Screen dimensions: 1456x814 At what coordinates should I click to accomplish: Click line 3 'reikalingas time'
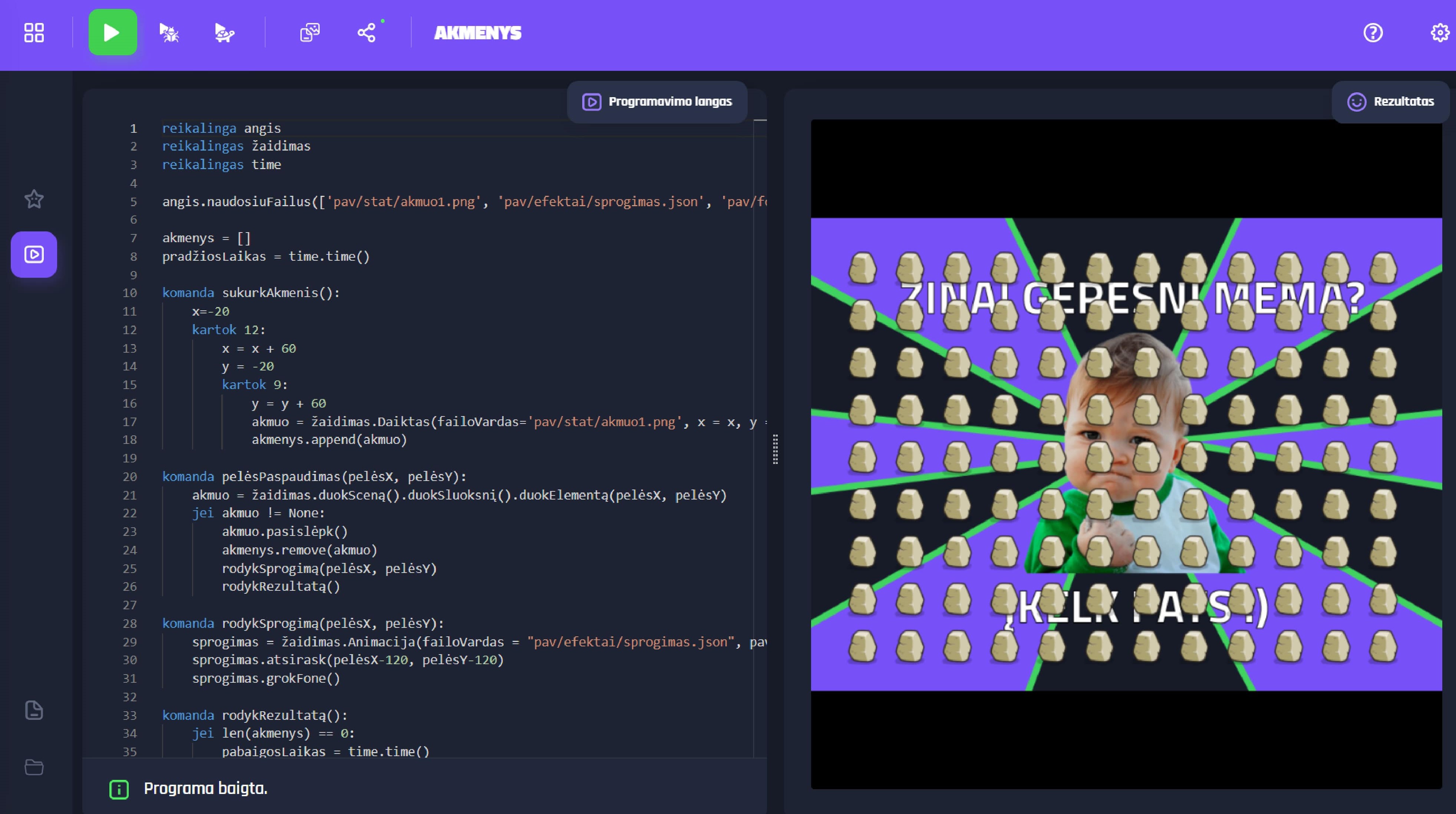tap(221, 165)
